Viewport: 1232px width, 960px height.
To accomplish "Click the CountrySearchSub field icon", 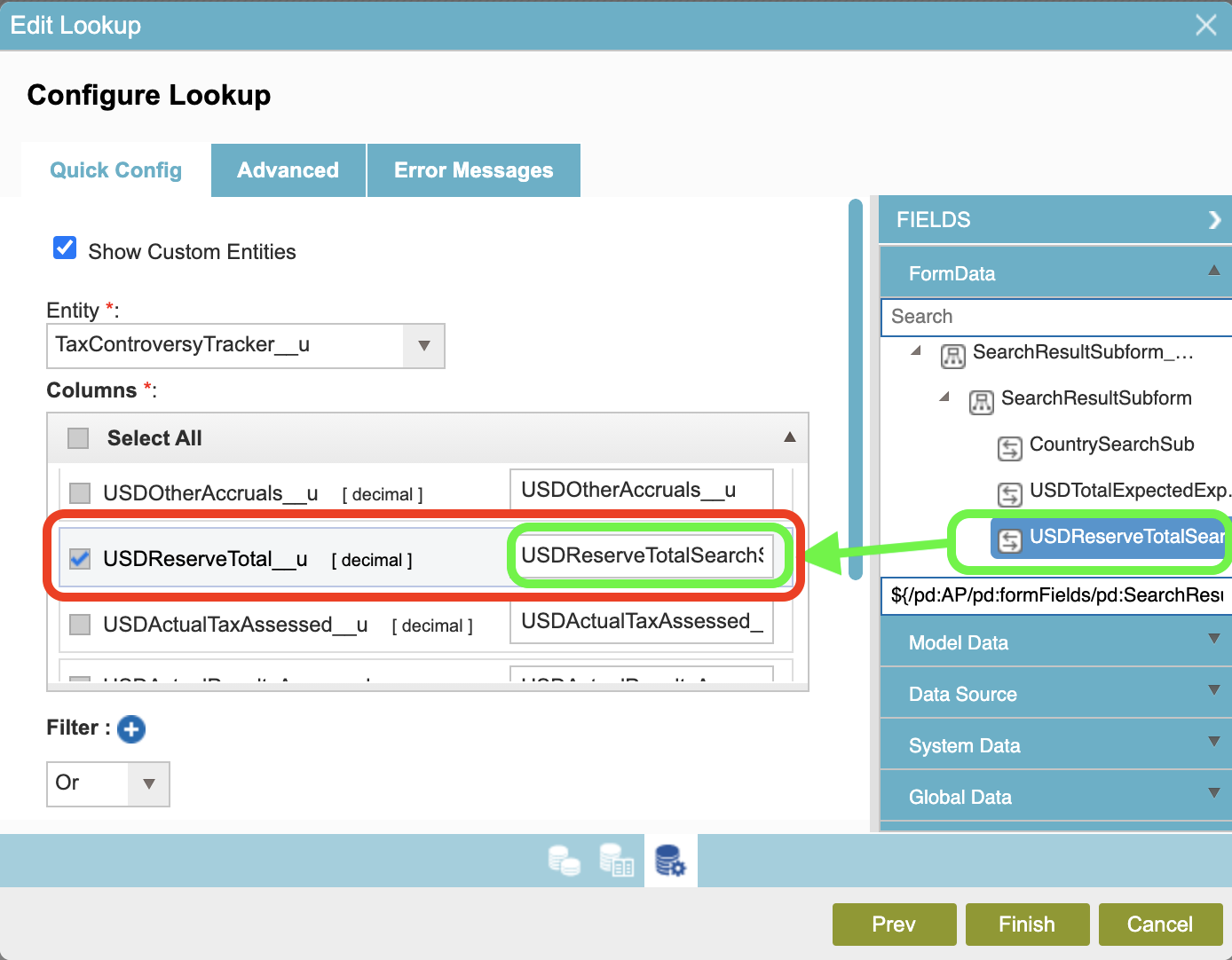I will pyautogui.click(x=1010, y=448).
